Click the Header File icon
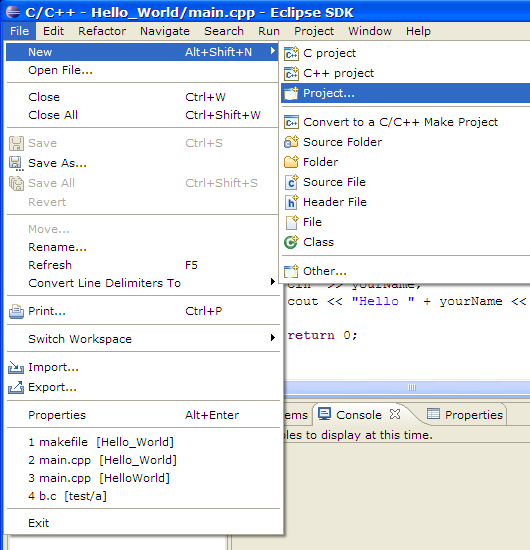The height and width of the screenshot is (550, 530). 291,202
